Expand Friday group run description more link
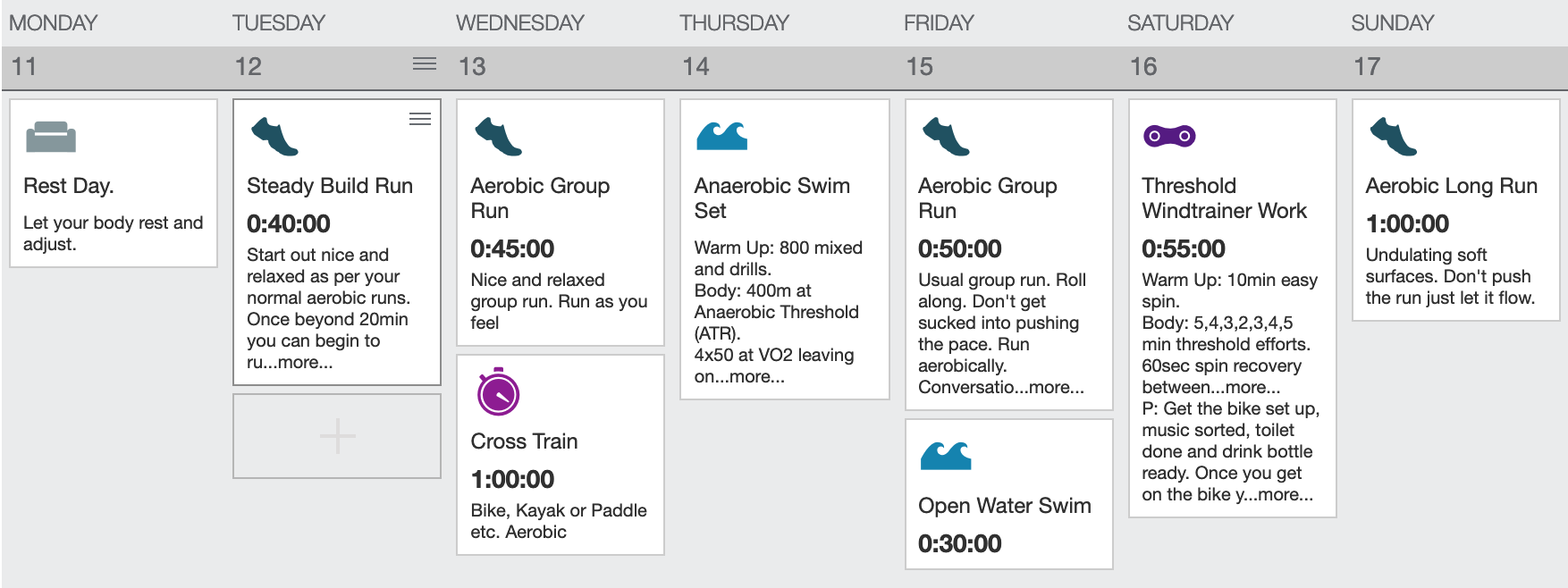The height and width of the screenshot is (588, 1568). pos(1057,387)
